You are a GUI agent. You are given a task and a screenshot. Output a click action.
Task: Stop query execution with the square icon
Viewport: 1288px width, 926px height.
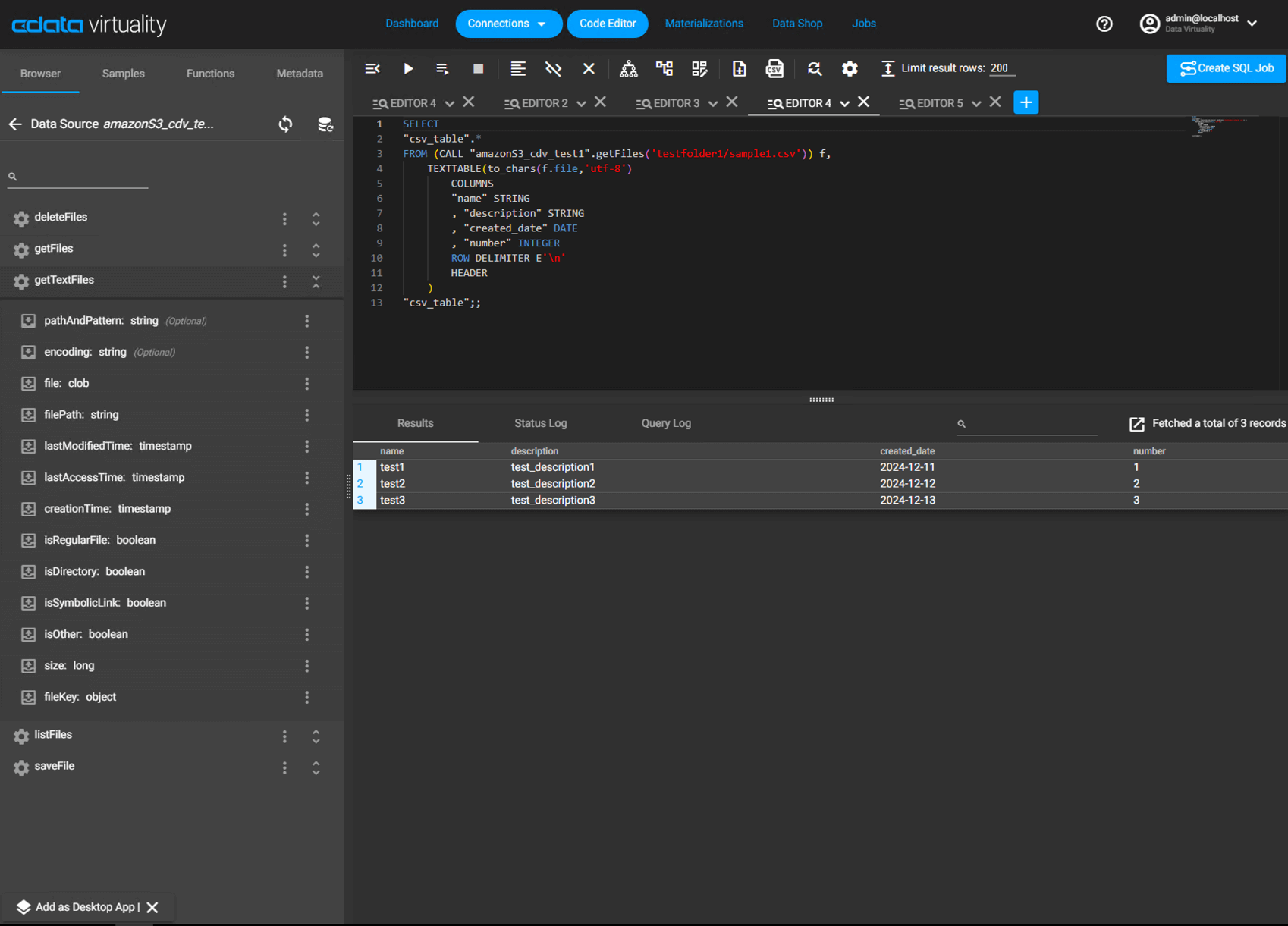coord(478,69)
